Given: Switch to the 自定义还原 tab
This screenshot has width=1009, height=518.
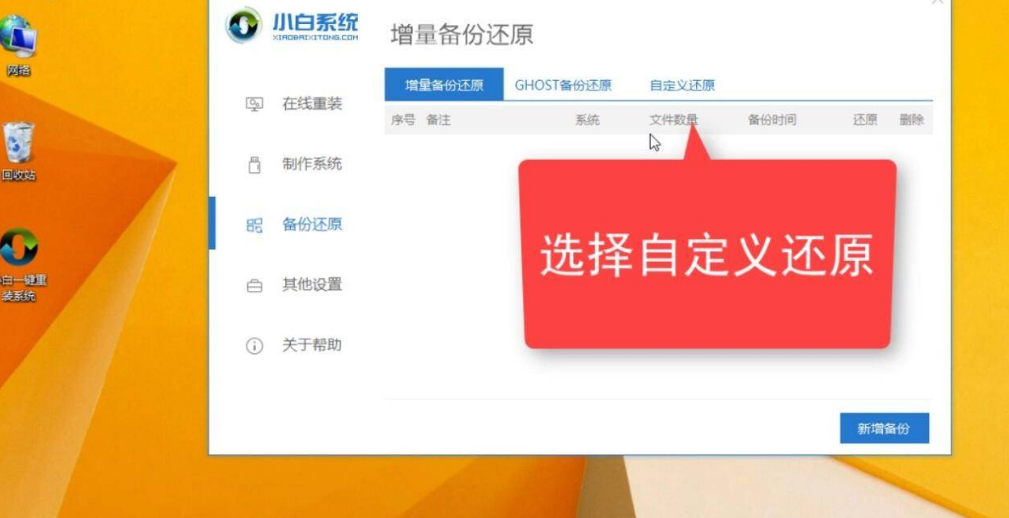Looking at the screenshot, I should pos(682,86).
